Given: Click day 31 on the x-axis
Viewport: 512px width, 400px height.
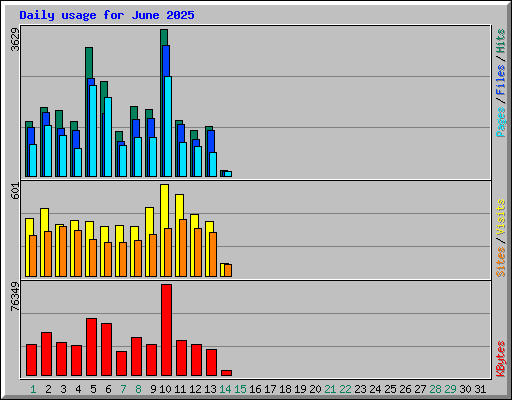Looking at the screenshot, I should (x=480, y=389).
